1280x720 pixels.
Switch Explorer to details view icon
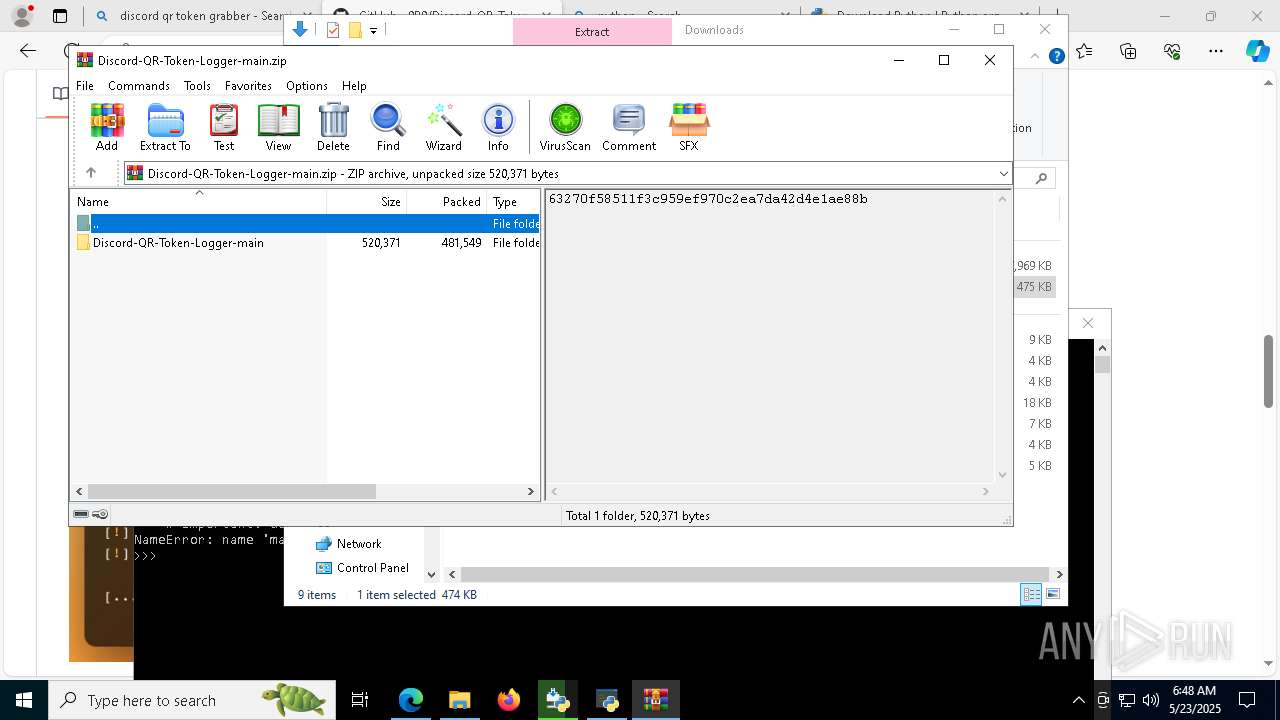[1031, 594]
